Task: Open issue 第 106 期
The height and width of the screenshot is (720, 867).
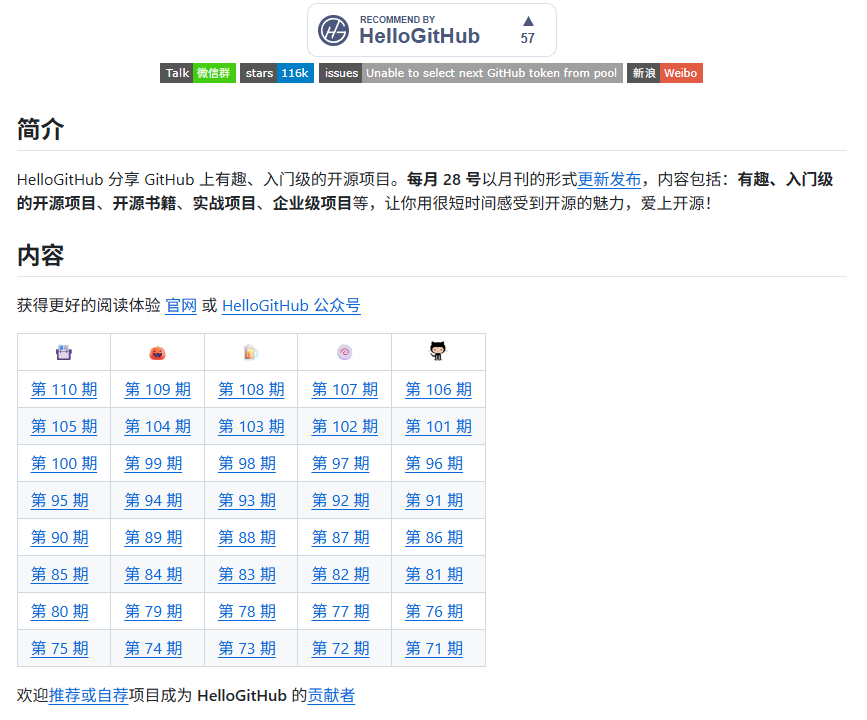Action: point(438,389)
